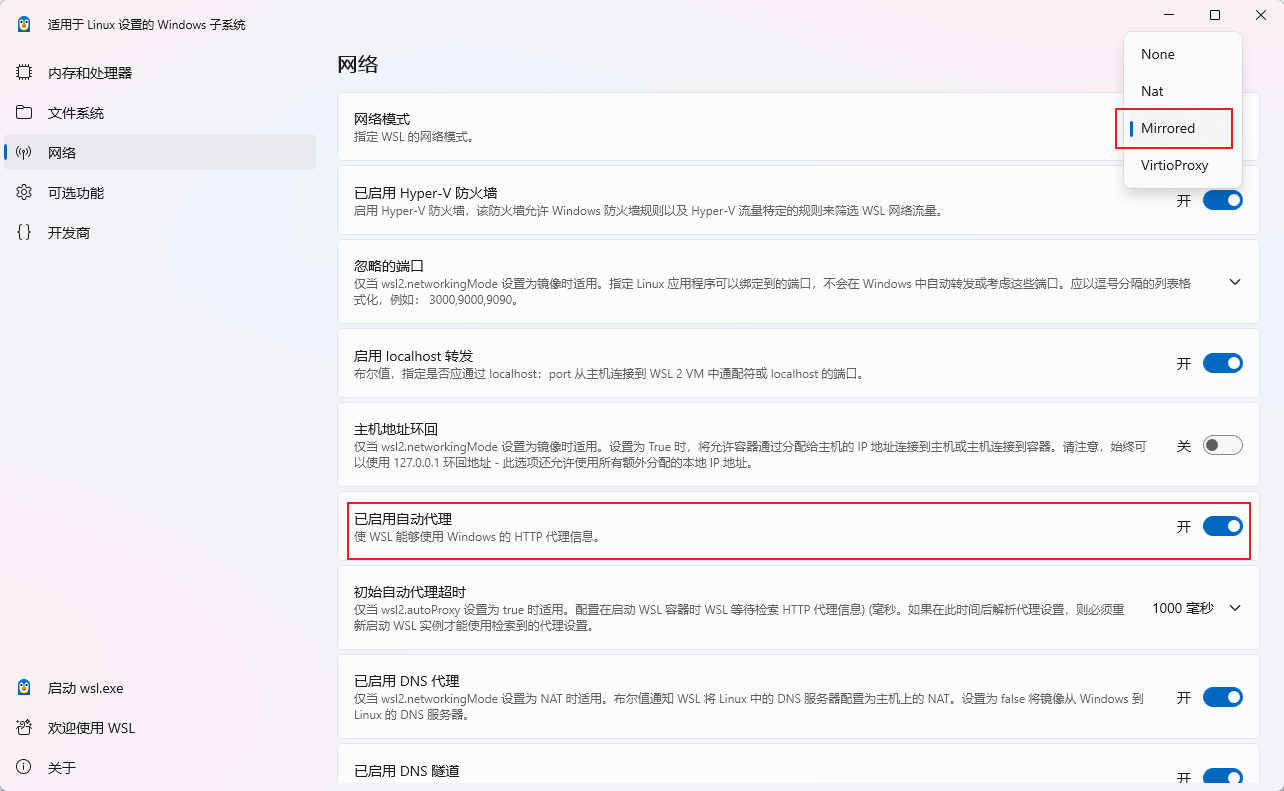Image resolution: width=1284 pixels, height=791 pixels.
Task: Click the 关于 info circle icon
Action: 24,768
